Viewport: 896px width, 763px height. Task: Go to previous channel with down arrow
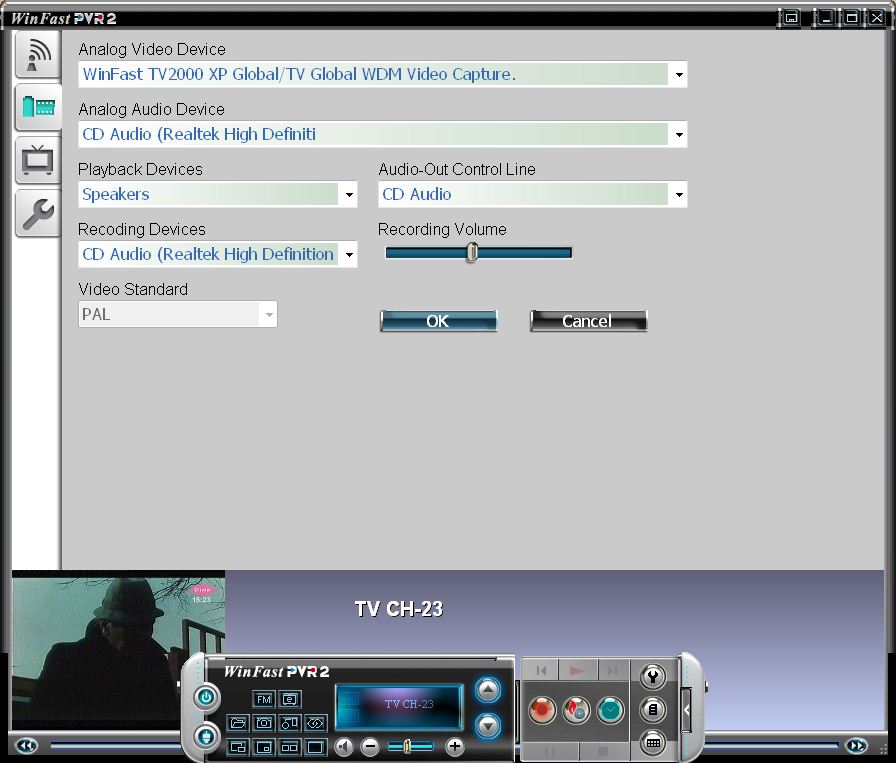point(487,726)
